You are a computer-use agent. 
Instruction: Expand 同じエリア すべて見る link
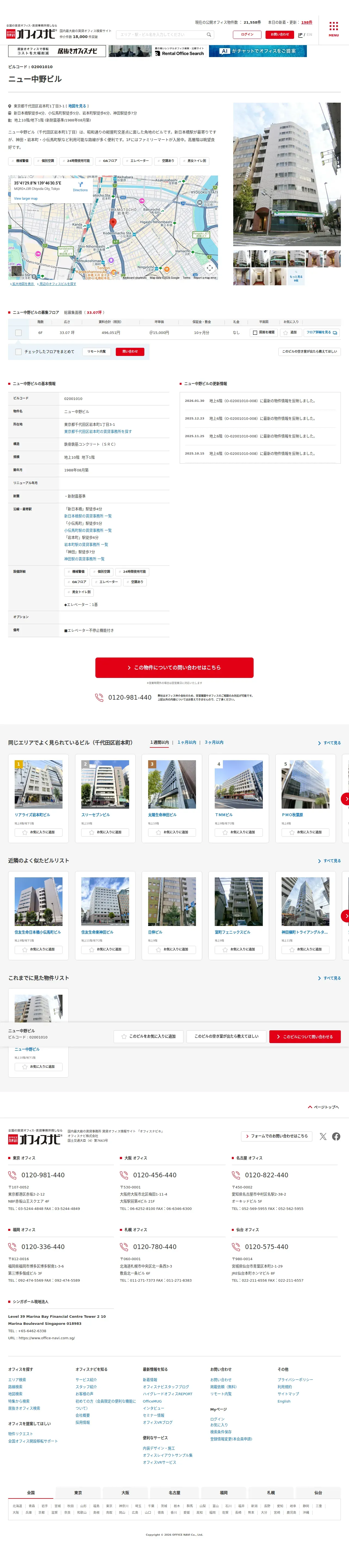[329, 743]
